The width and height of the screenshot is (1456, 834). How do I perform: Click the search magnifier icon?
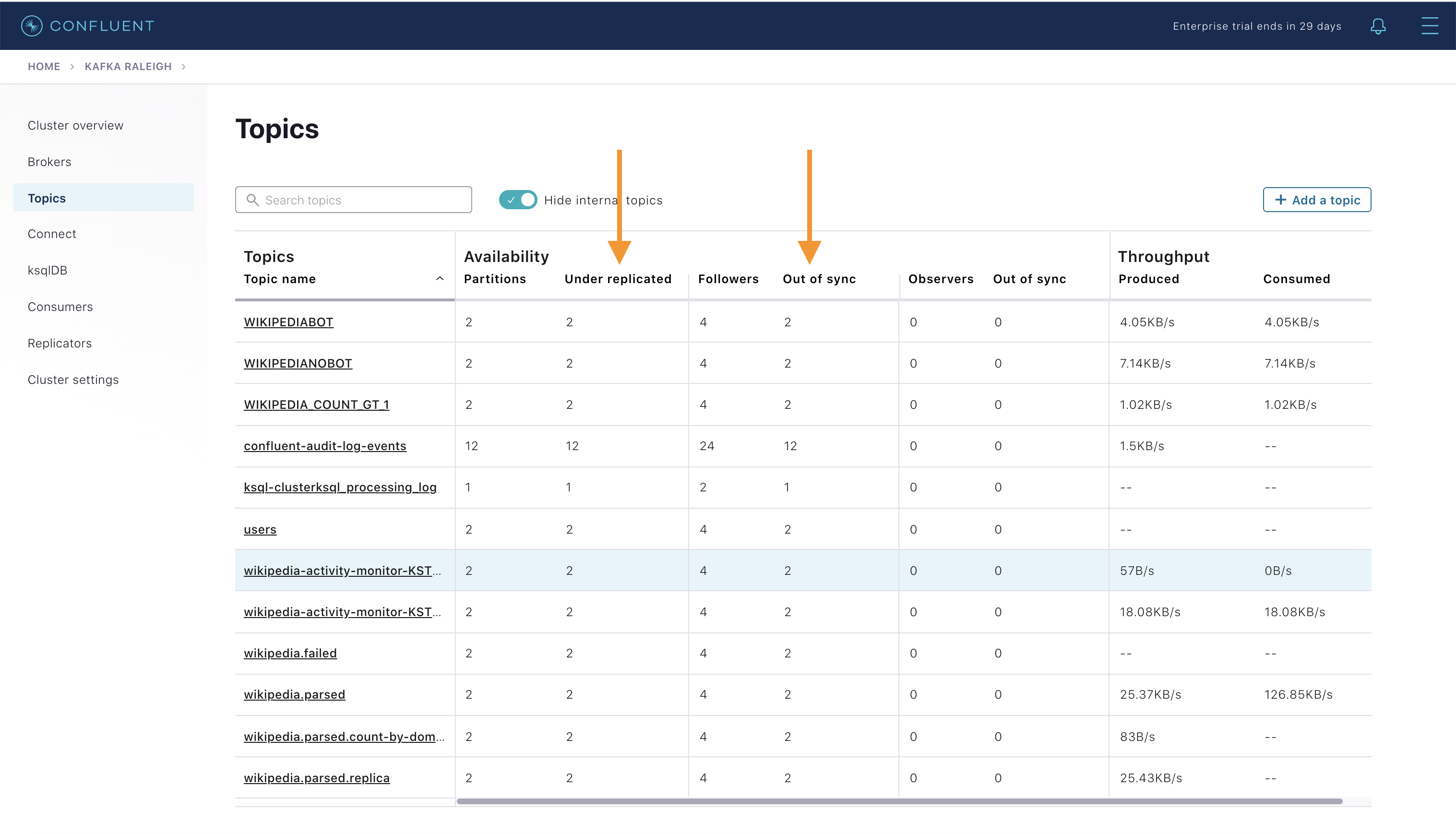(252, 200)
